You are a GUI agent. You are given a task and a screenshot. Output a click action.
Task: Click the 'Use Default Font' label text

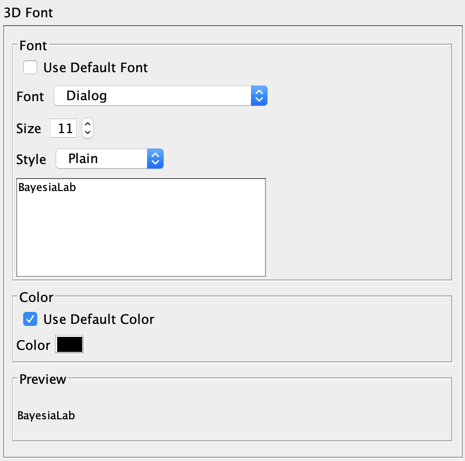coord(95,68)
